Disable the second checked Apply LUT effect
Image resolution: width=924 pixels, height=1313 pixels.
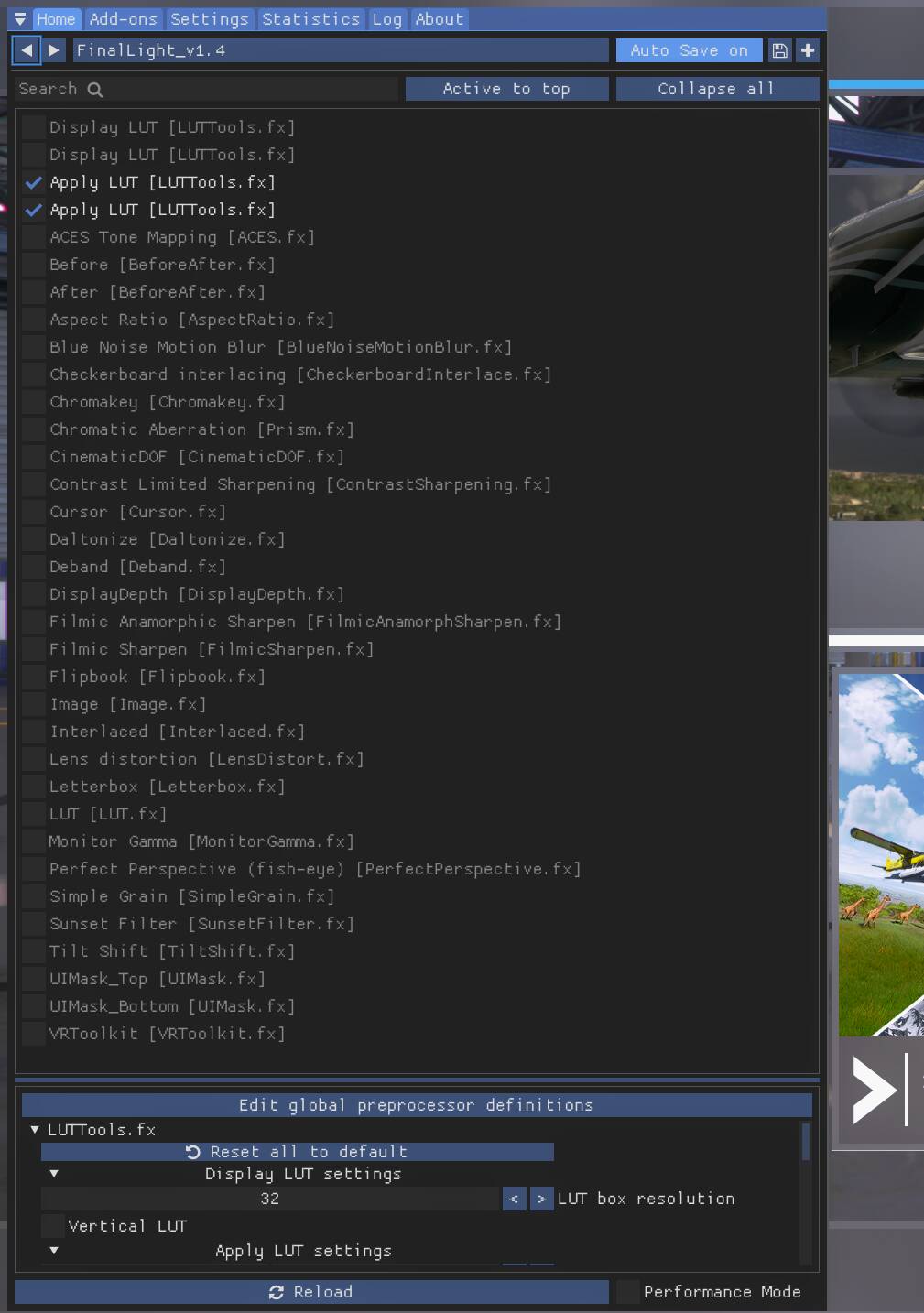pos(34,210)
